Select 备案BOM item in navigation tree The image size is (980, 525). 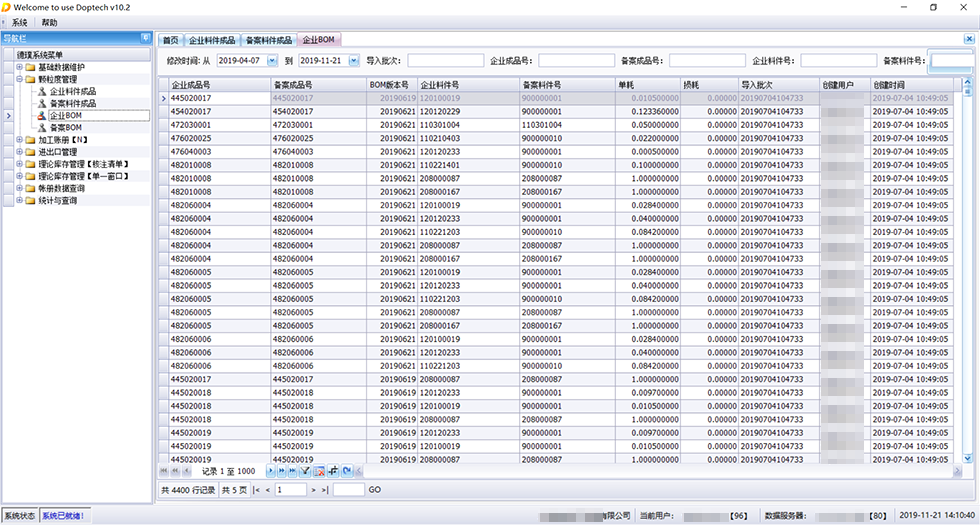coord(65,128)
